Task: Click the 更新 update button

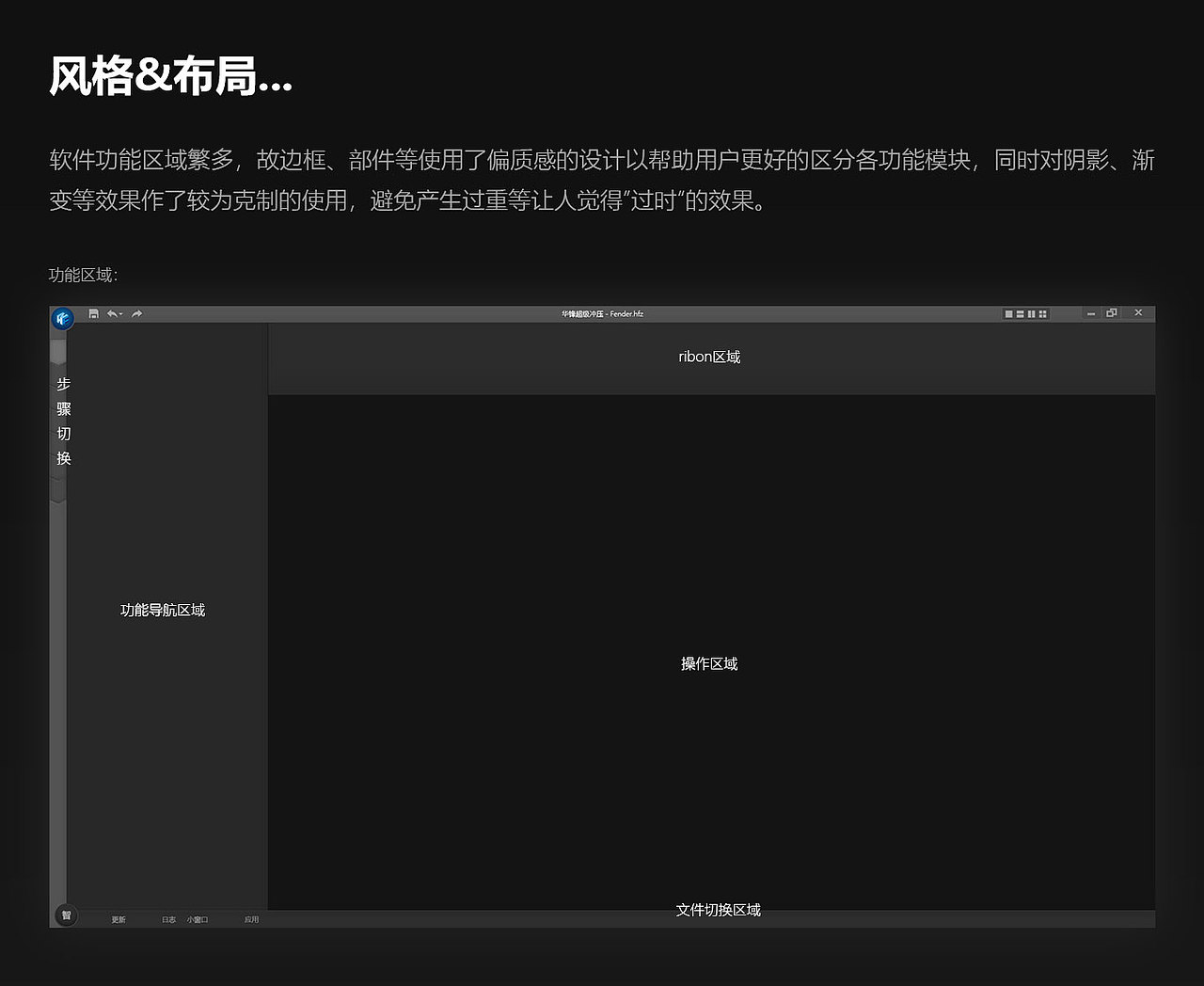Action: (118, 919)
